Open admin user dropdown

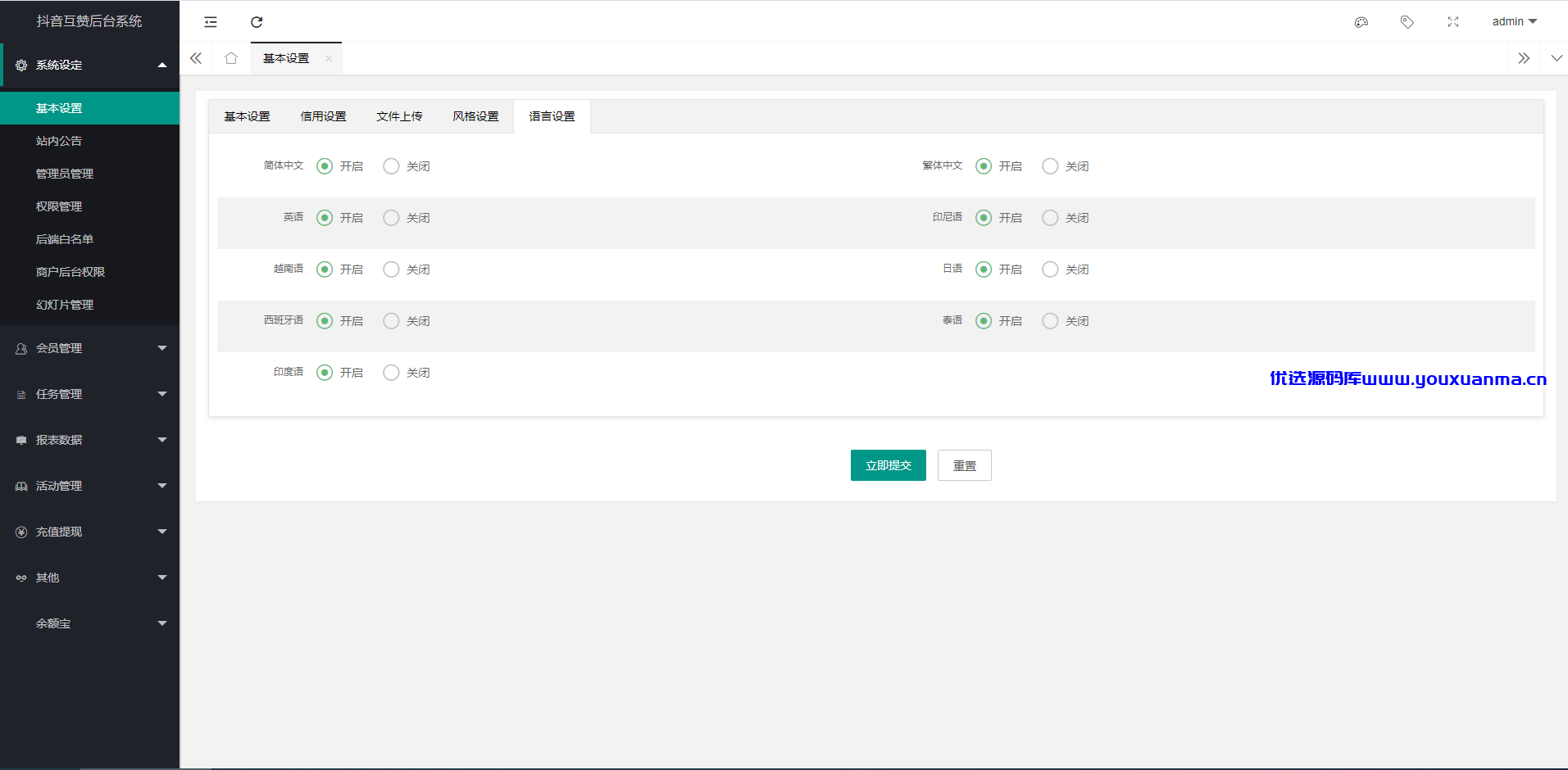click(1514, 21)
